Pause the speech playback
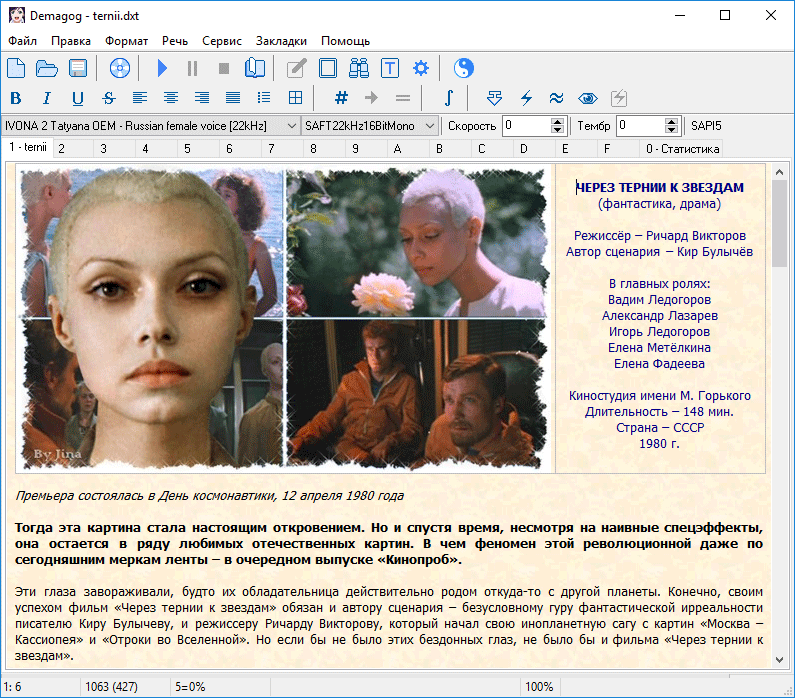This screenshot has height=698, width=795. coord(192,68)
